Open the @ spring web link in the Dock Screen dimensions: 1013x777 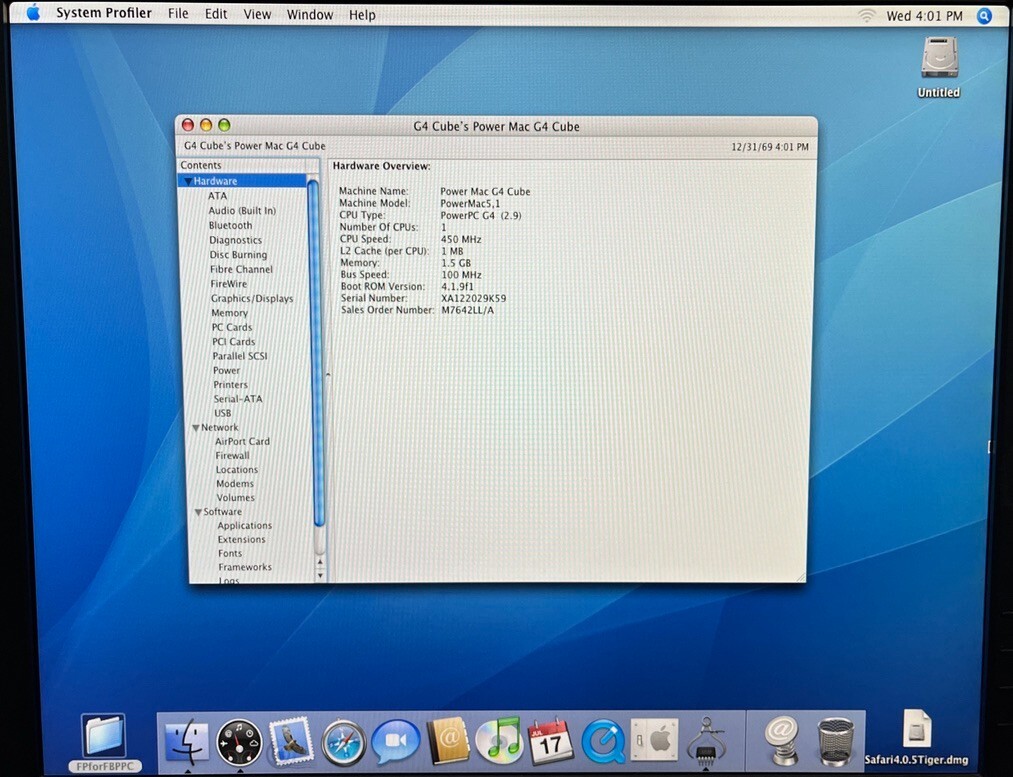tap(782, 741)
